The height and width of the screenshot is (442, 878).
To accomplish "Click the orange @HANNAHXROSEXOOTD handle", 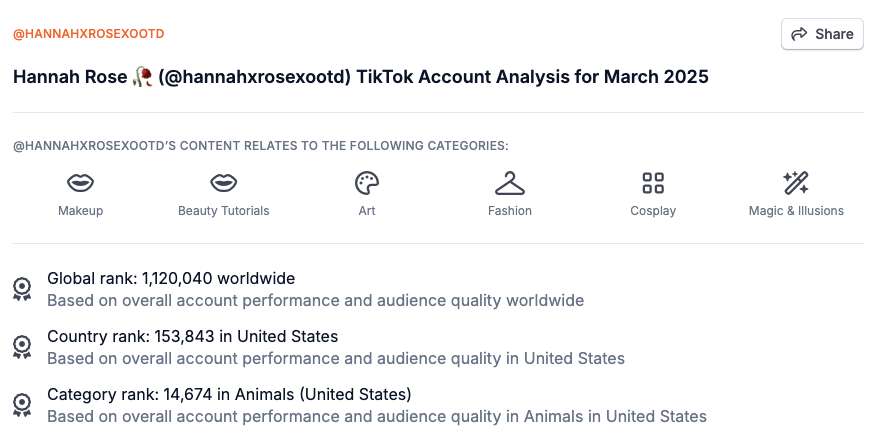I will (88, 34).
